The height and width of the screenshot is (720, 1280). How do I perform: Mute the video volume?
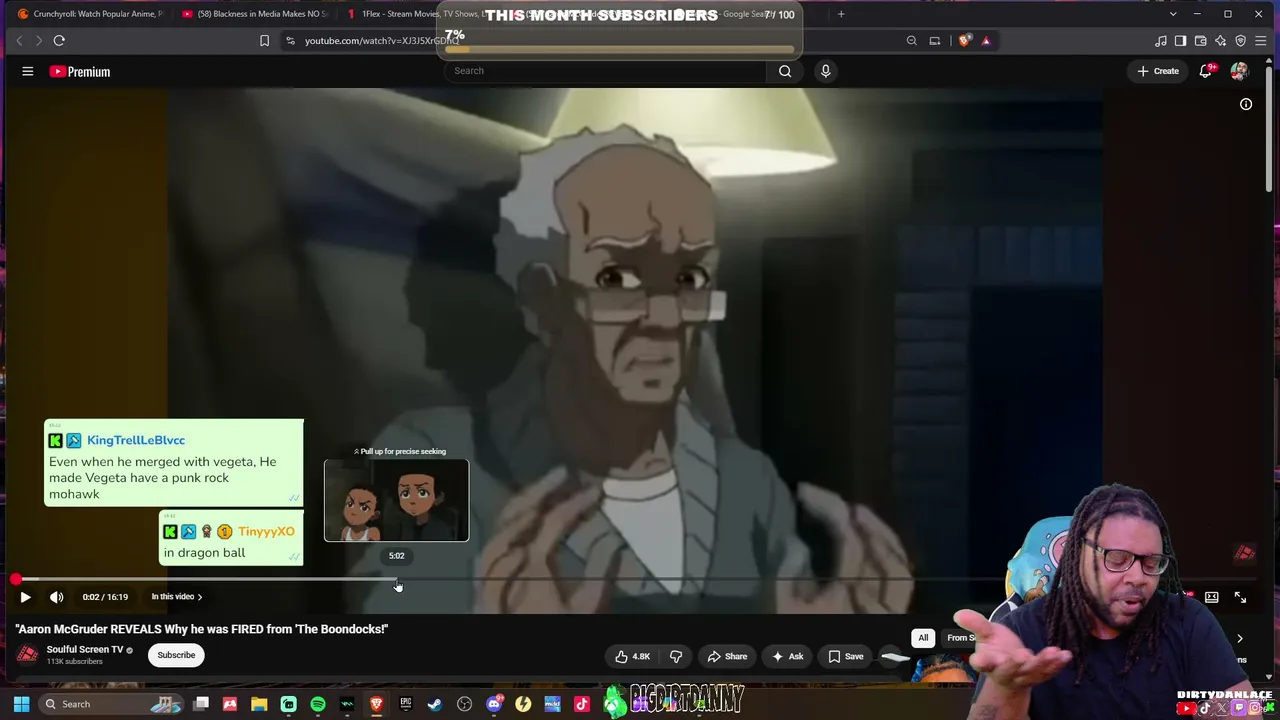[x=57, y=597]
